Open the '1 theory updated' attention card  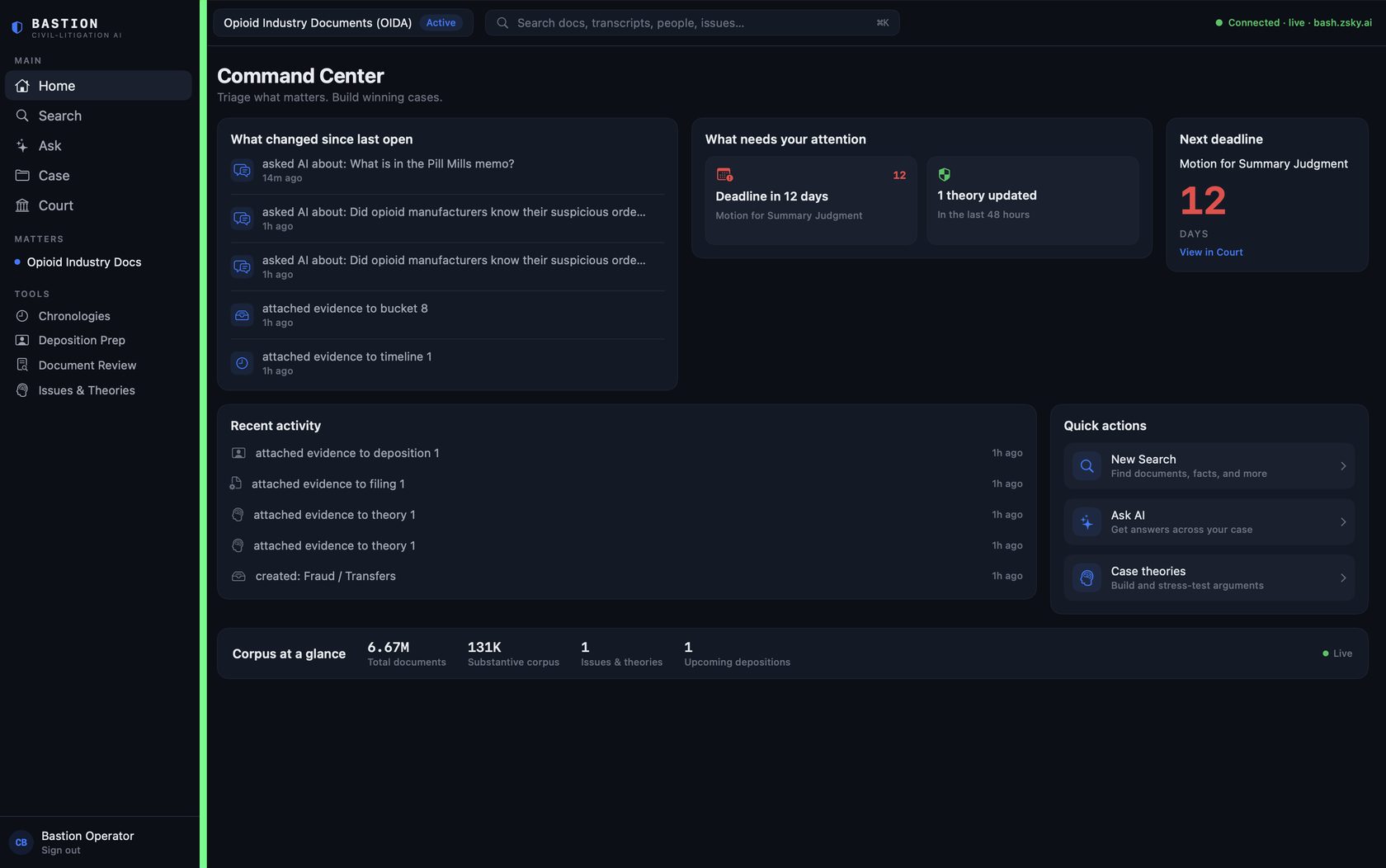[1032, 200]
